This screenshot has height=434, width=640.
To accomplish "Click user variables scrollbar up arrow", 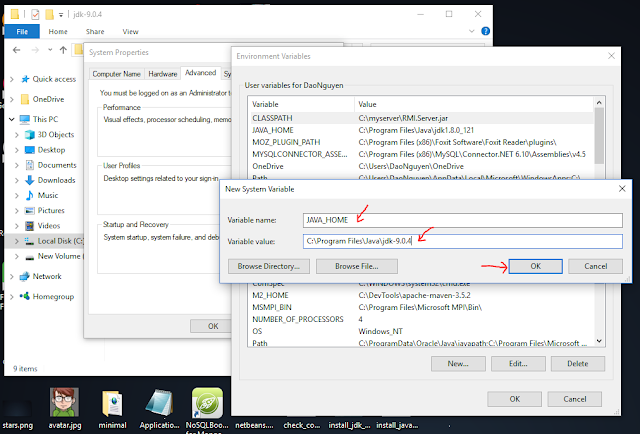I will pos(599,103).
